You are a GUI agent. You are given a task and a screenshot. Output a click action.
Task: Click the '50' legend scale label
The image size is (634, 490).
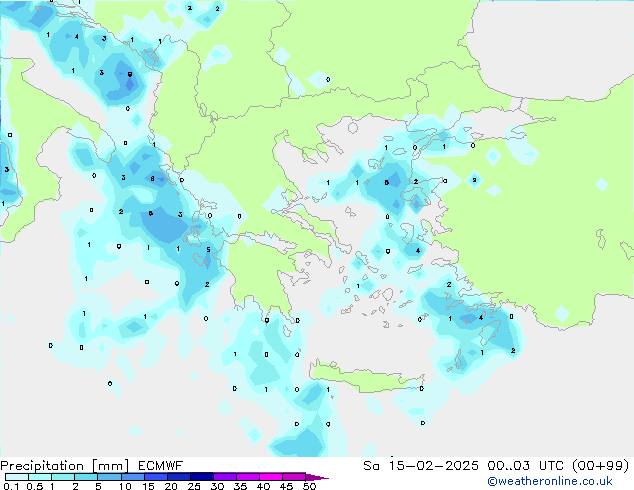pos(309,486)
